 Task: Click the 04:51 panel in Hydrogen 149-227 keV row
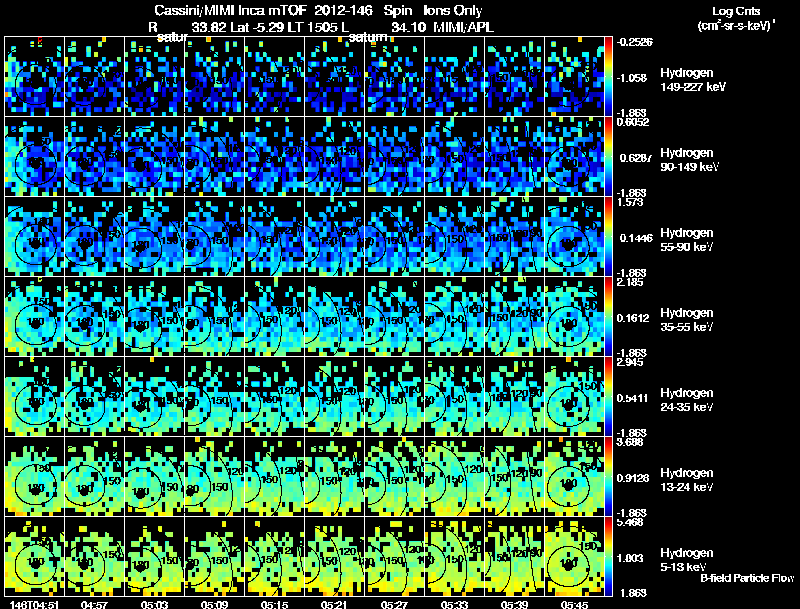34,77
